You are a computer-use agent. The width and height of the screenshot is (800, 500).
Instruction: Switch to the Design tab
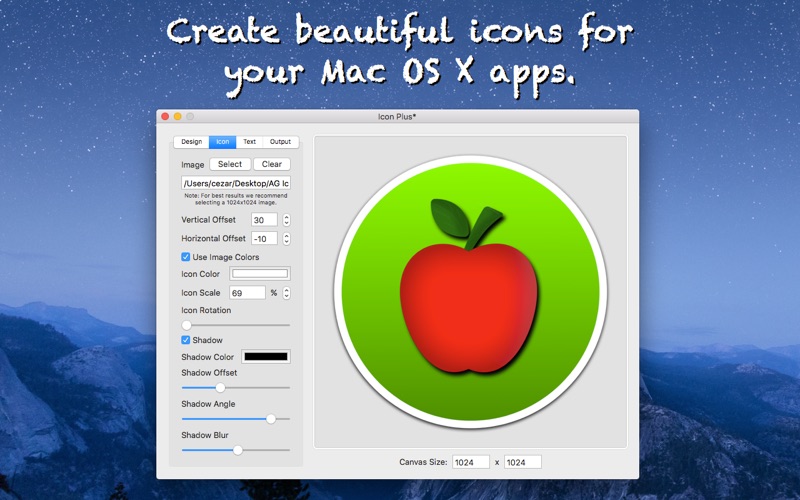tap(191, 142)
